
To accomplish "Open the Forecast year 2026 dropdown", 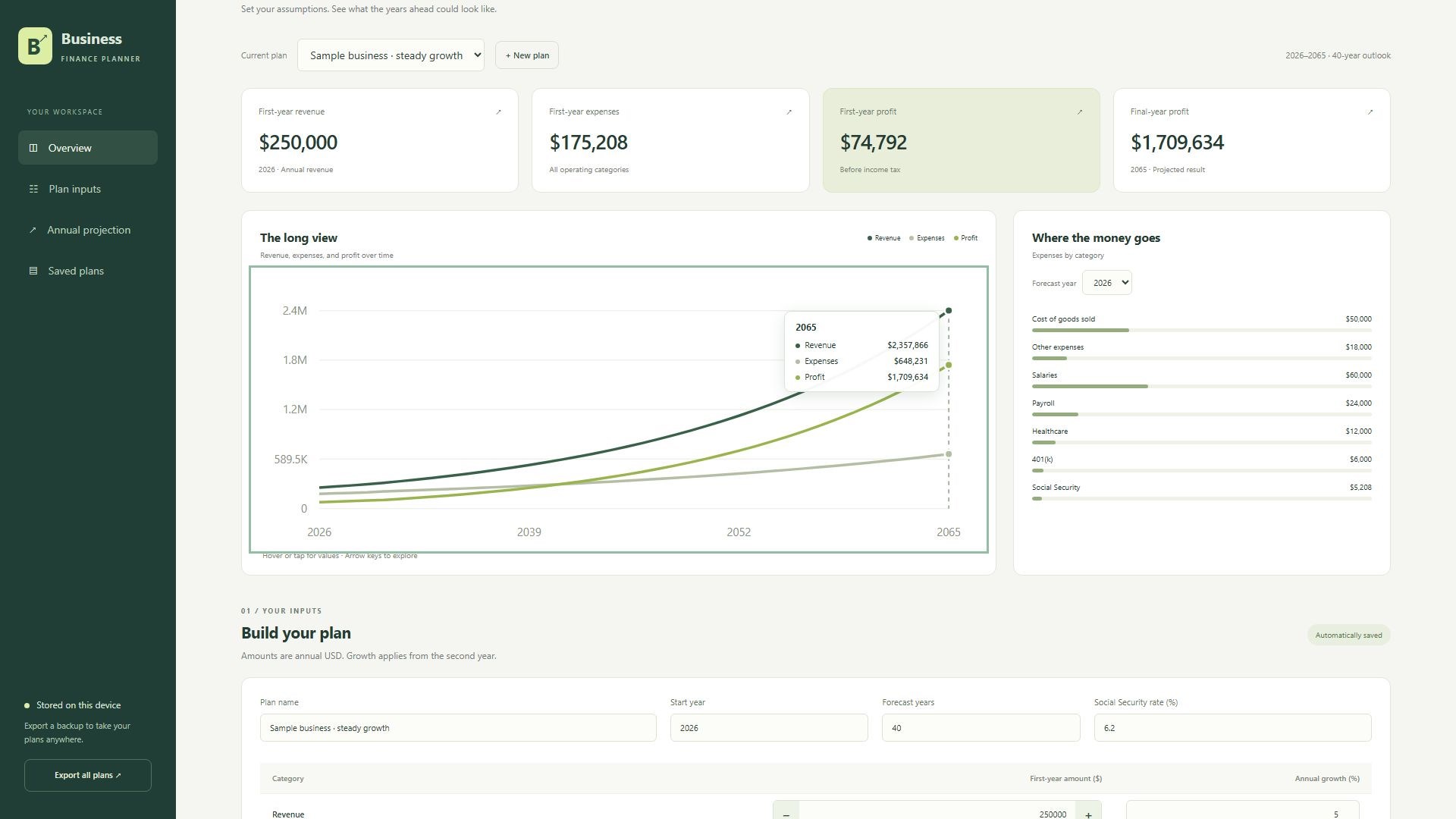I will (x=1107, y=283).
